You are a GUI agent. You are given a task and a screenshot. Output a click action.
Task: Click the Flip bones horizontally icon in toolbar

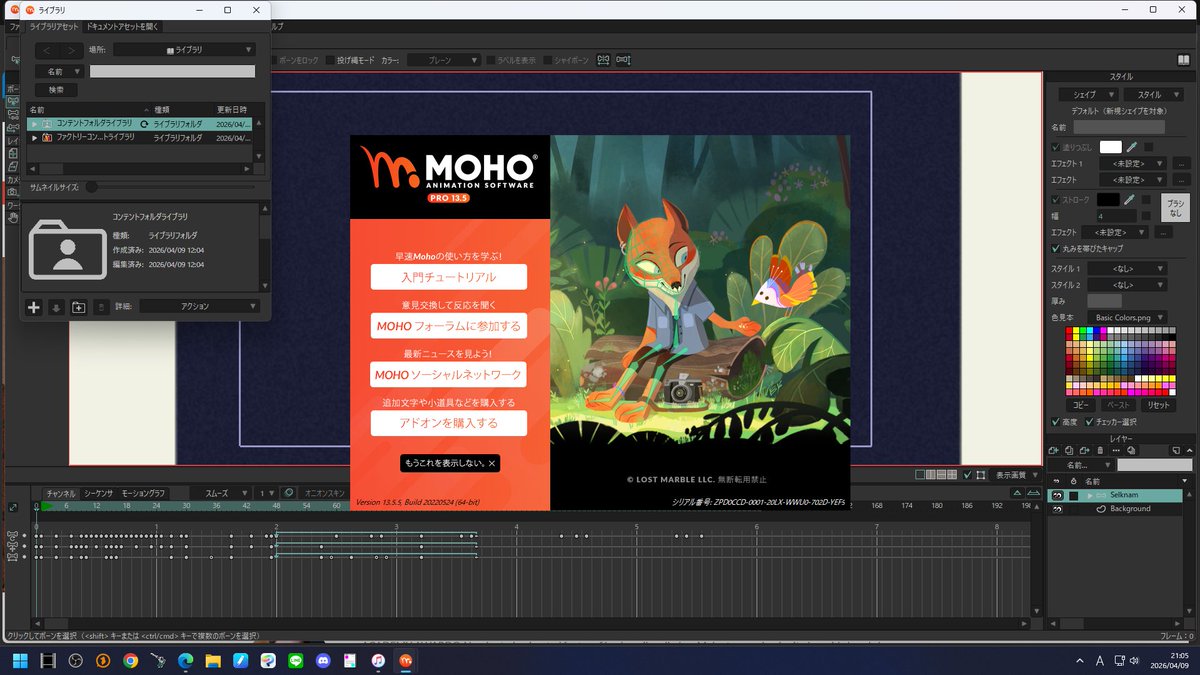click(x=603, y=60)
